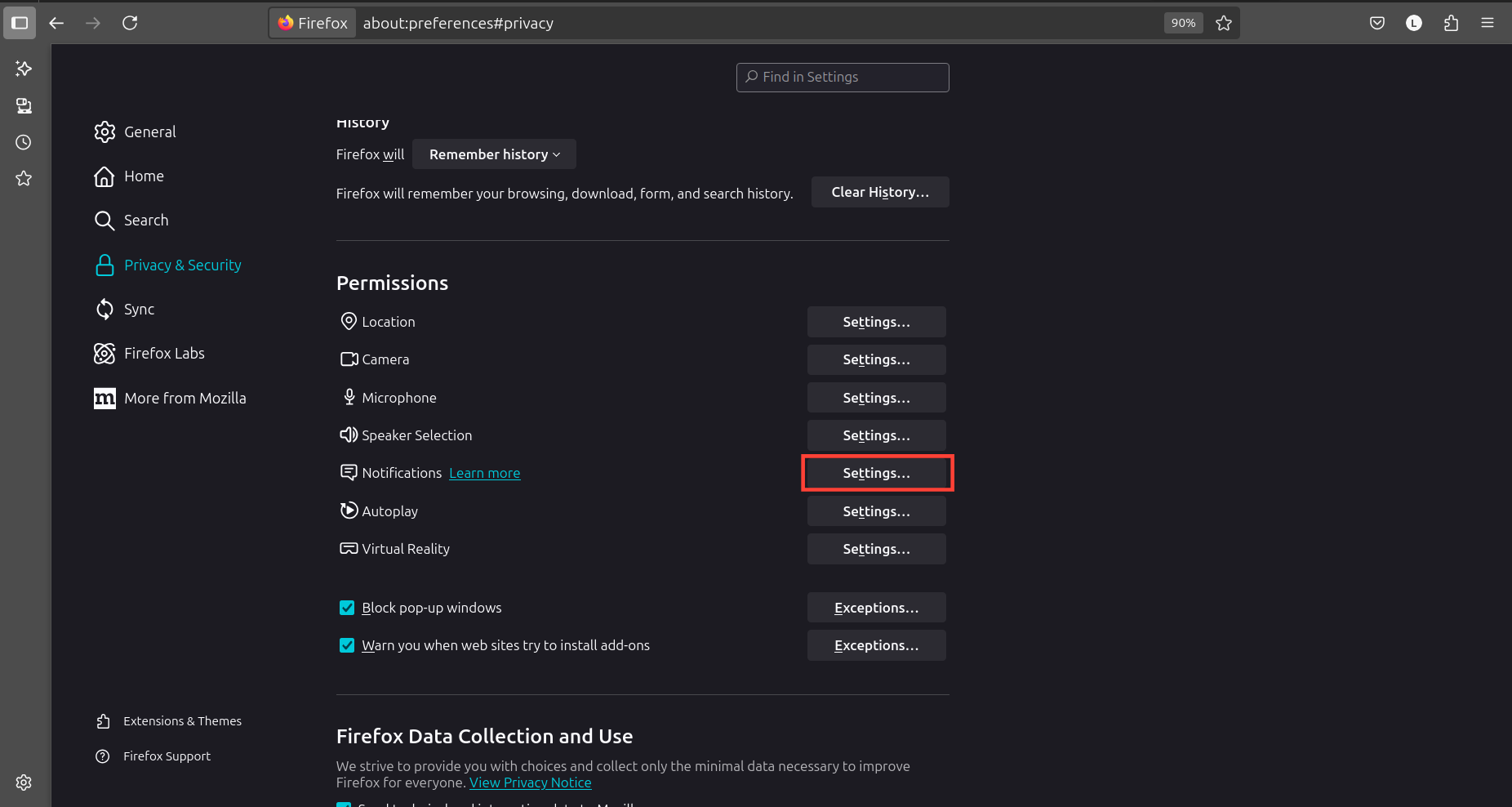Open the Extensions puzzle icon in toolbar

tap(1451, 23)
